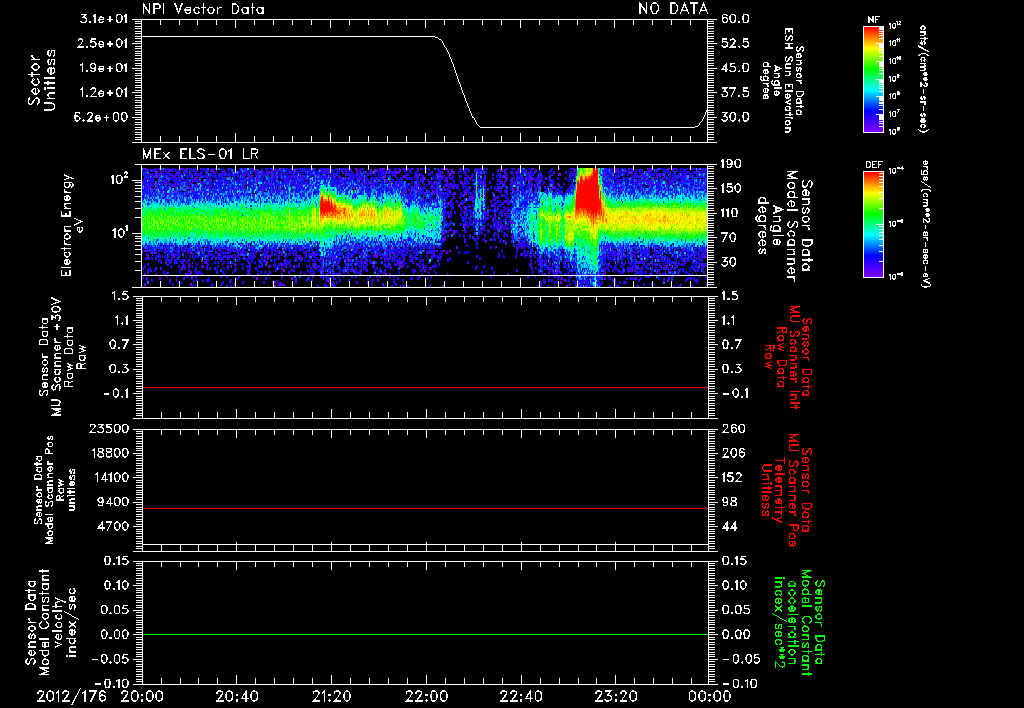Click the 20:00 time tick label
Screen dimensions: 1024x708
tap(141, 696)
